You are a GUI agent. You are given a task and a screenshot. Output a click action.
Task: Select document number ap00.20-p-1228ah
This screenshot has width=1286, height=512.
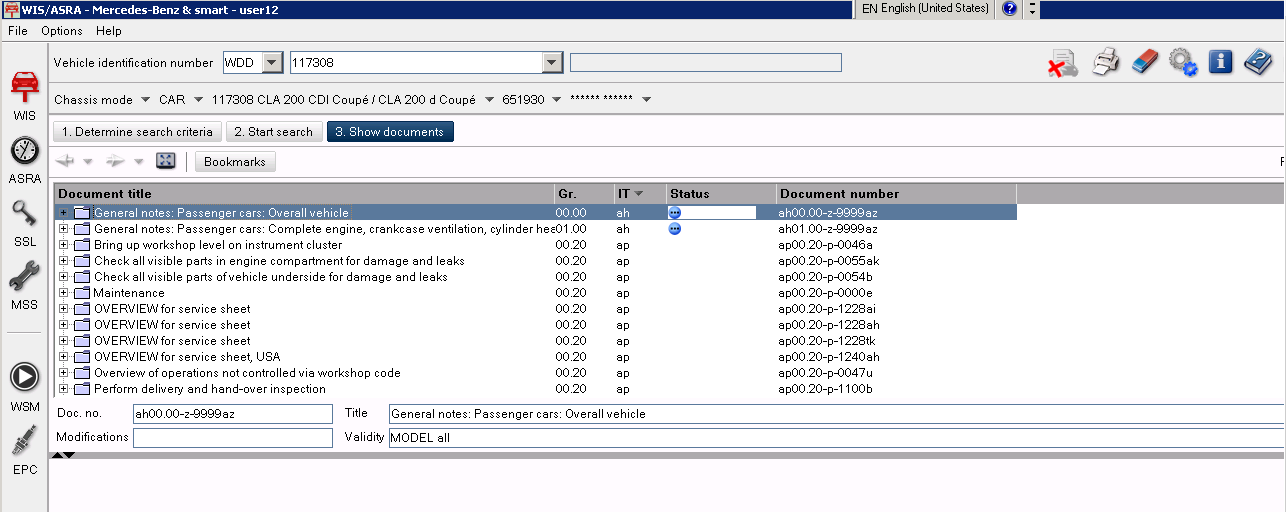[829, 325]
